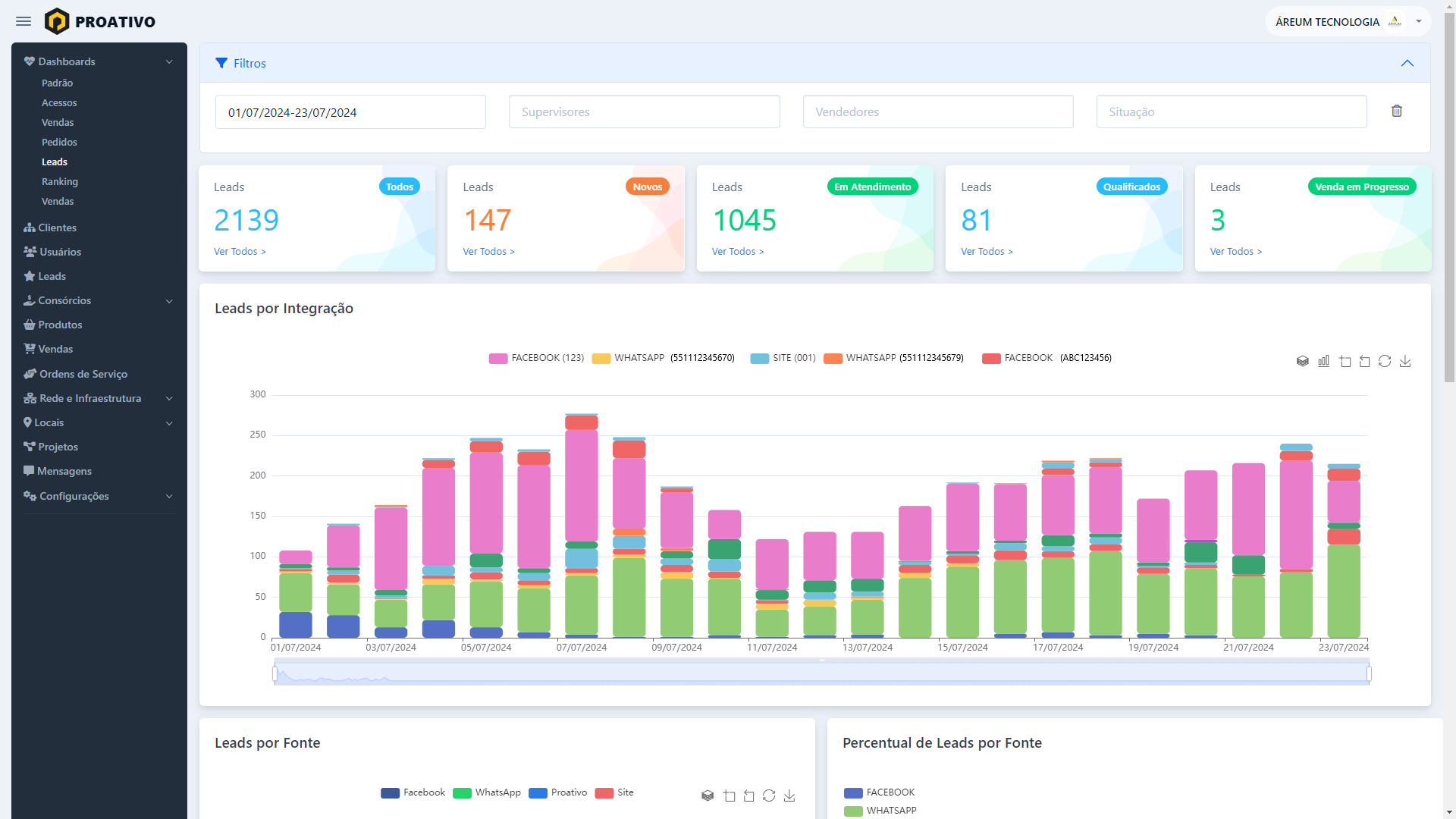Expand the Consórcios sidebar section
Viewport: 1456px width, 819px height.
coord(99,300)
